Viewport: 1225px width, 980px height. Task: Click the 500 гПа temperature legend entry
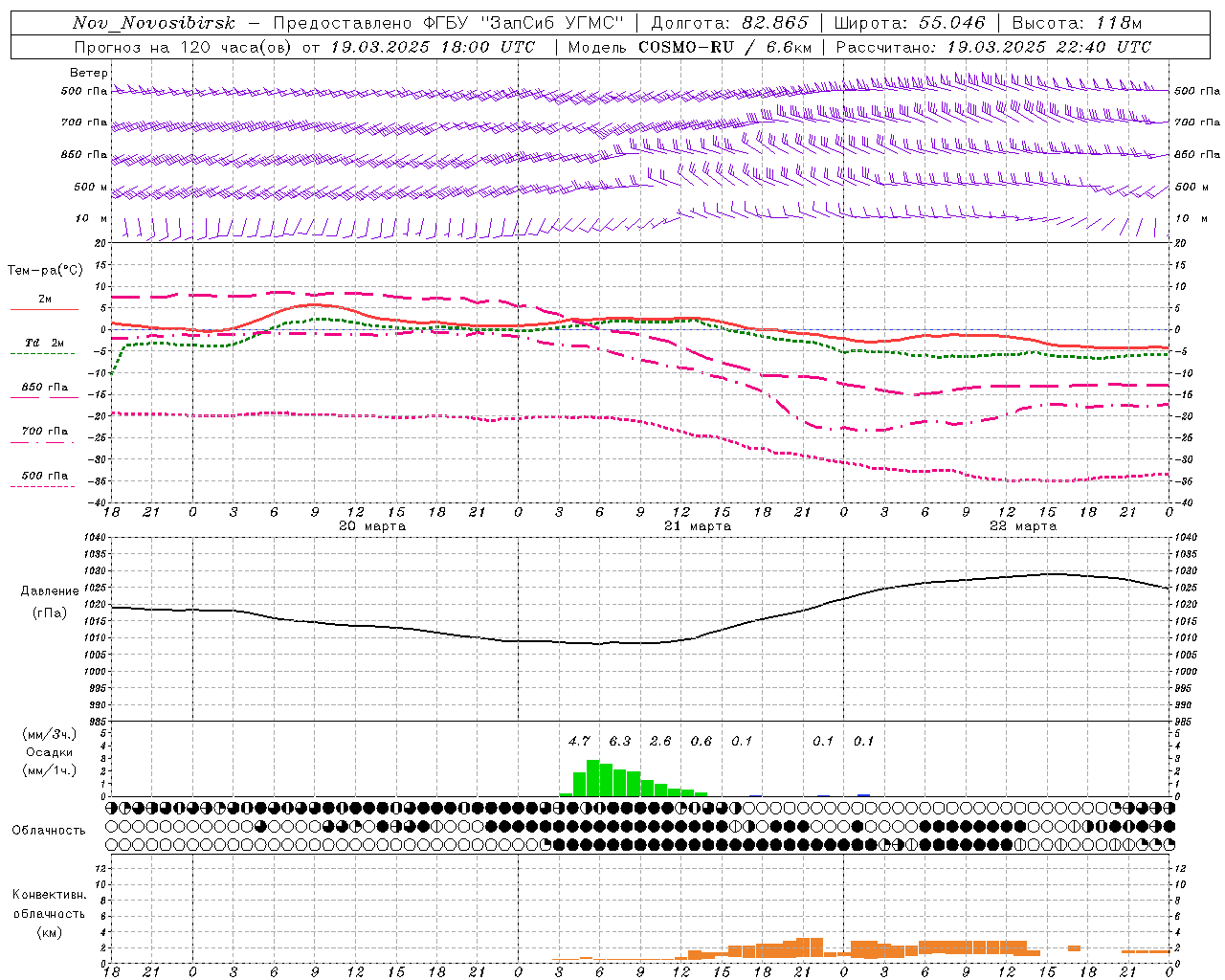click(x=45, y=476)
